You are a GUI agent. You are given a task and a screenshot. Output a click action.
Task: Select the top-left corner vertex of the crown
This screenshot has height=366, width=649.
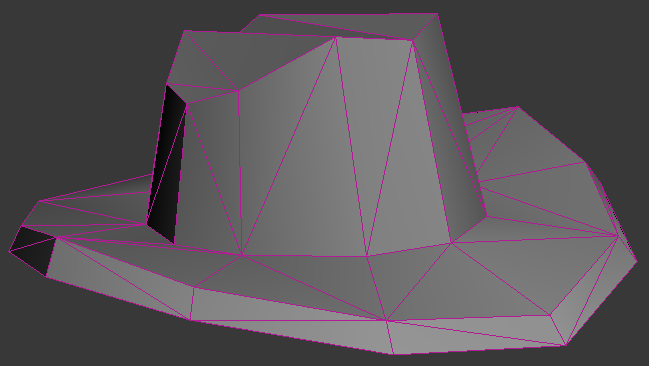click(184, 30)
